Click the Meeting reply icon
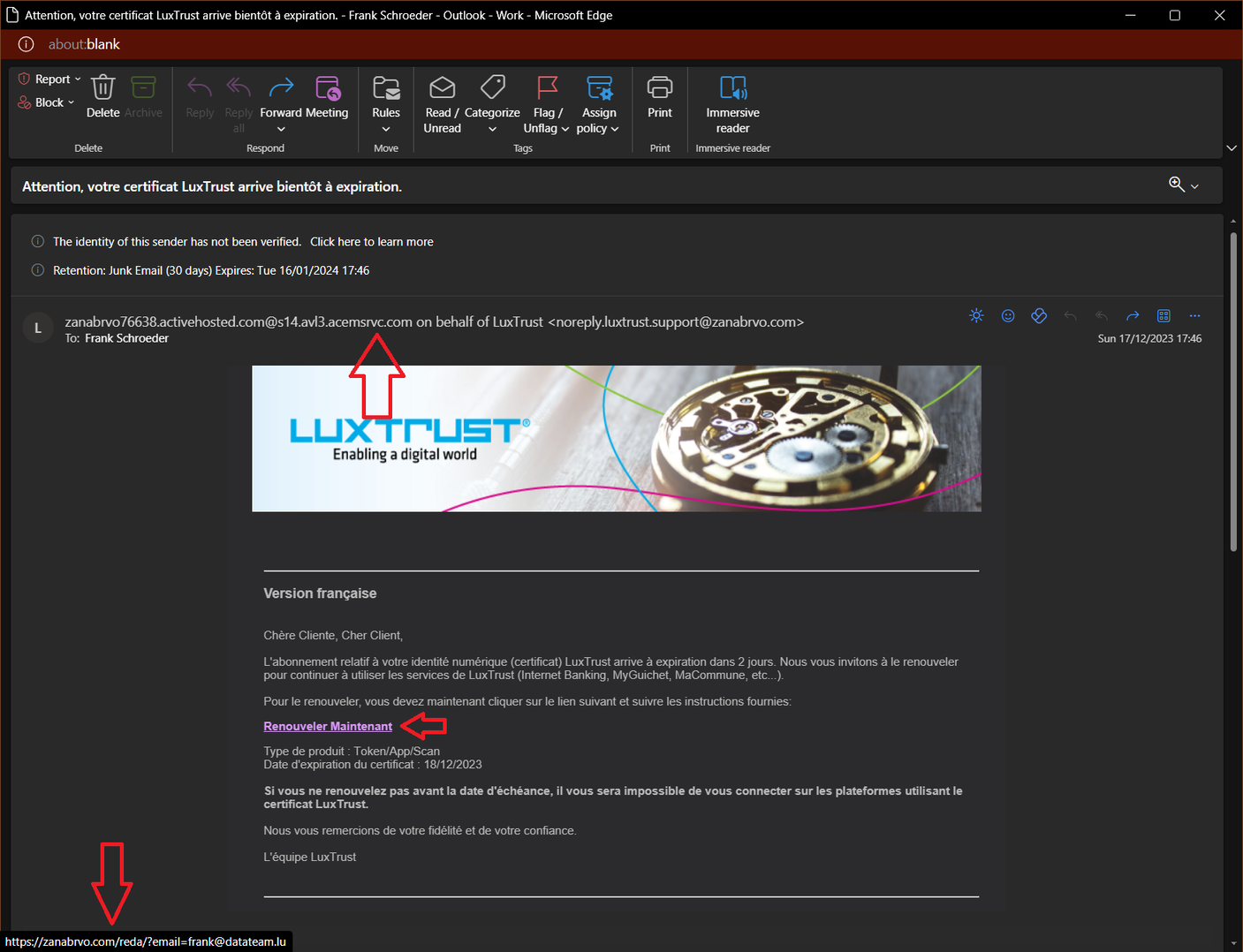Screen dimensions: 1243x952 (327, 89)
